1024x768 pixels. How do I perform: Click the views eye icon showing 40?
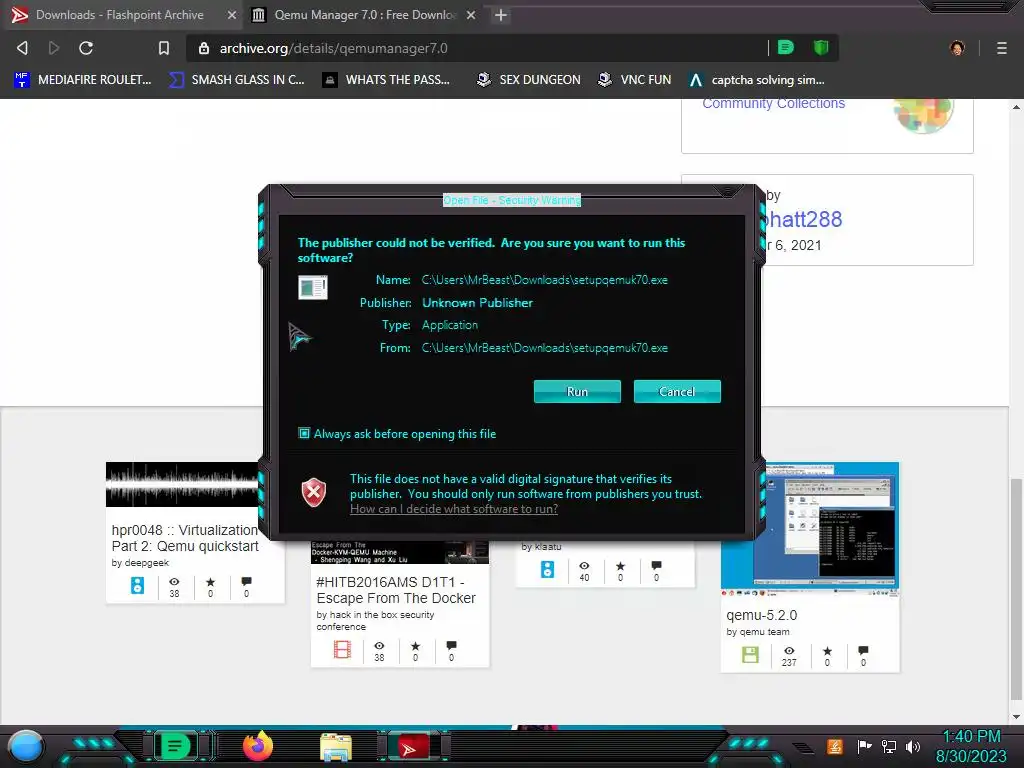[x=584, y=566]
